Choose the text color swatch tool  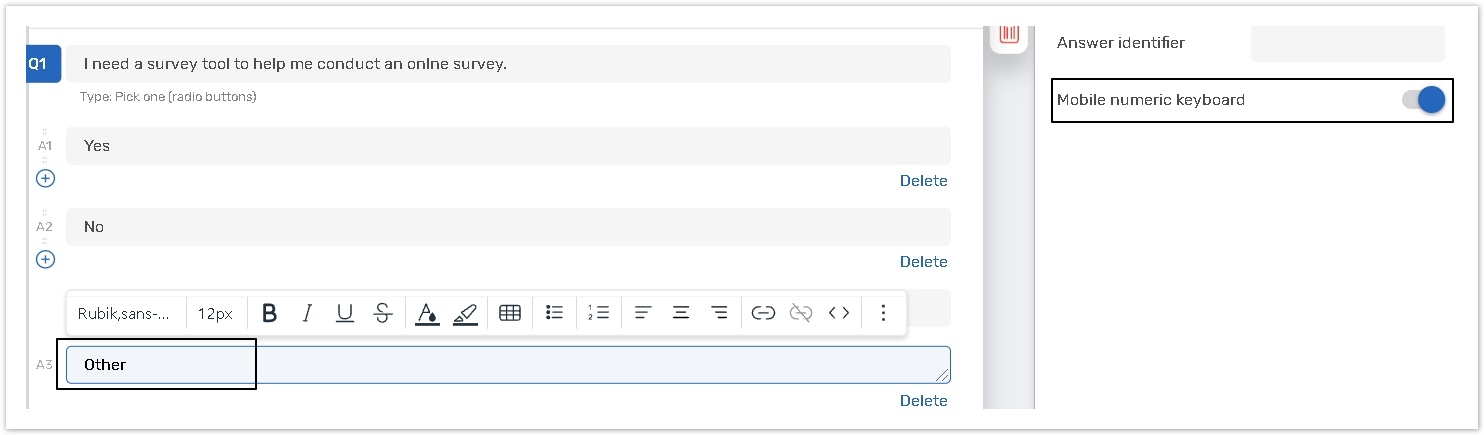(x=427, y=313)
